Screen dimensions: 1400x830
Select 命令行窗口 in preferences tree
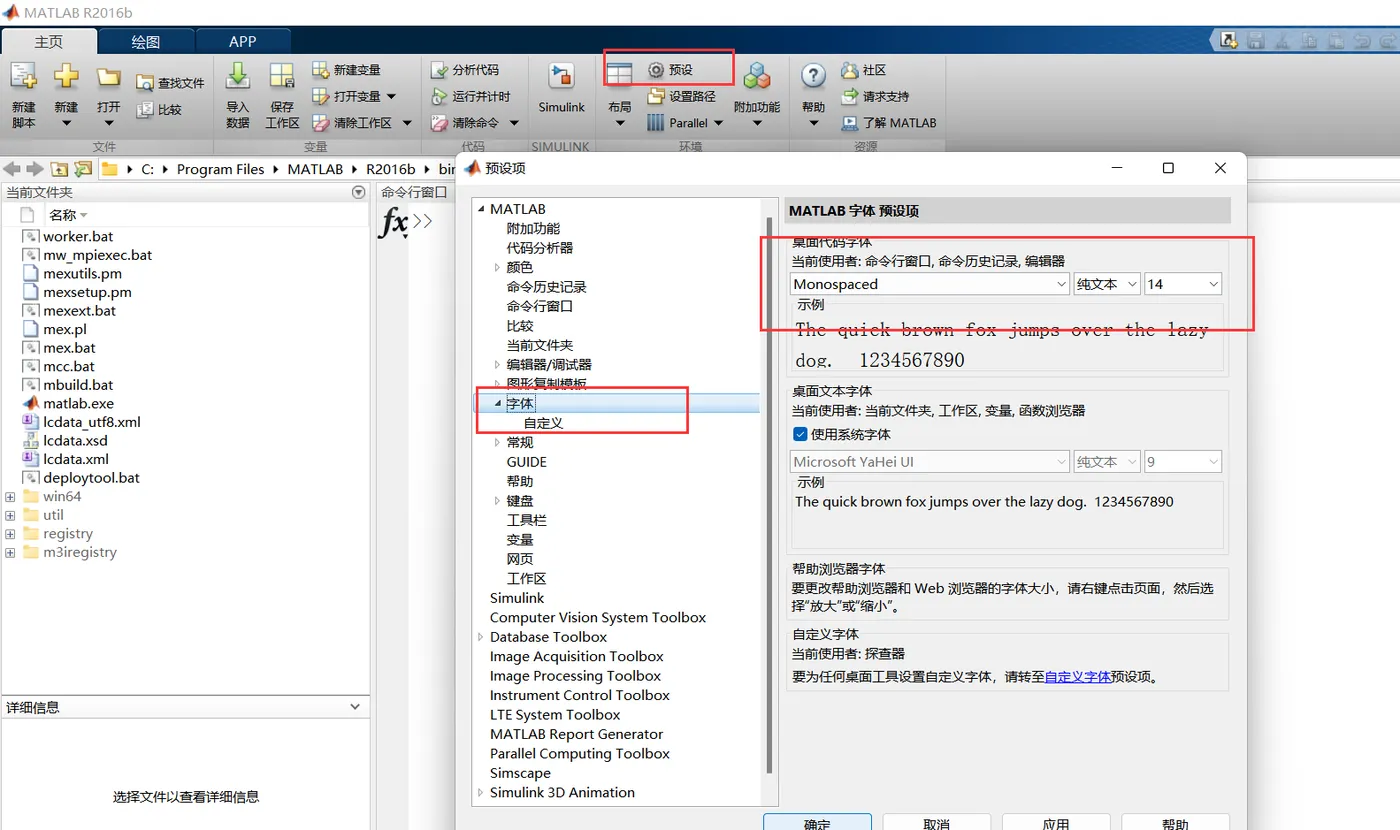pos(540,306)
